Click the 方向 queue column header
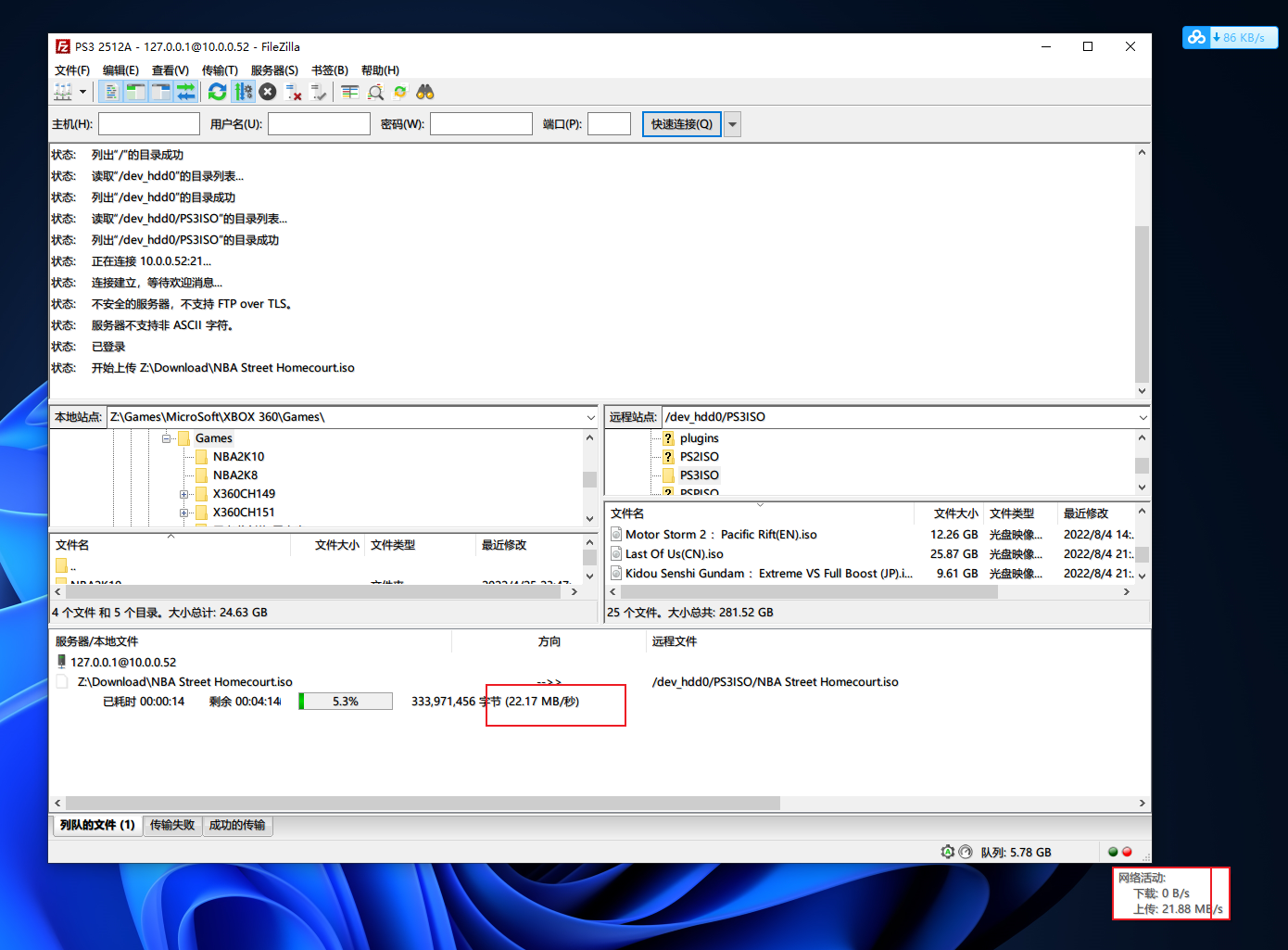Viewport: 1288px width, 950px height. 549,641
